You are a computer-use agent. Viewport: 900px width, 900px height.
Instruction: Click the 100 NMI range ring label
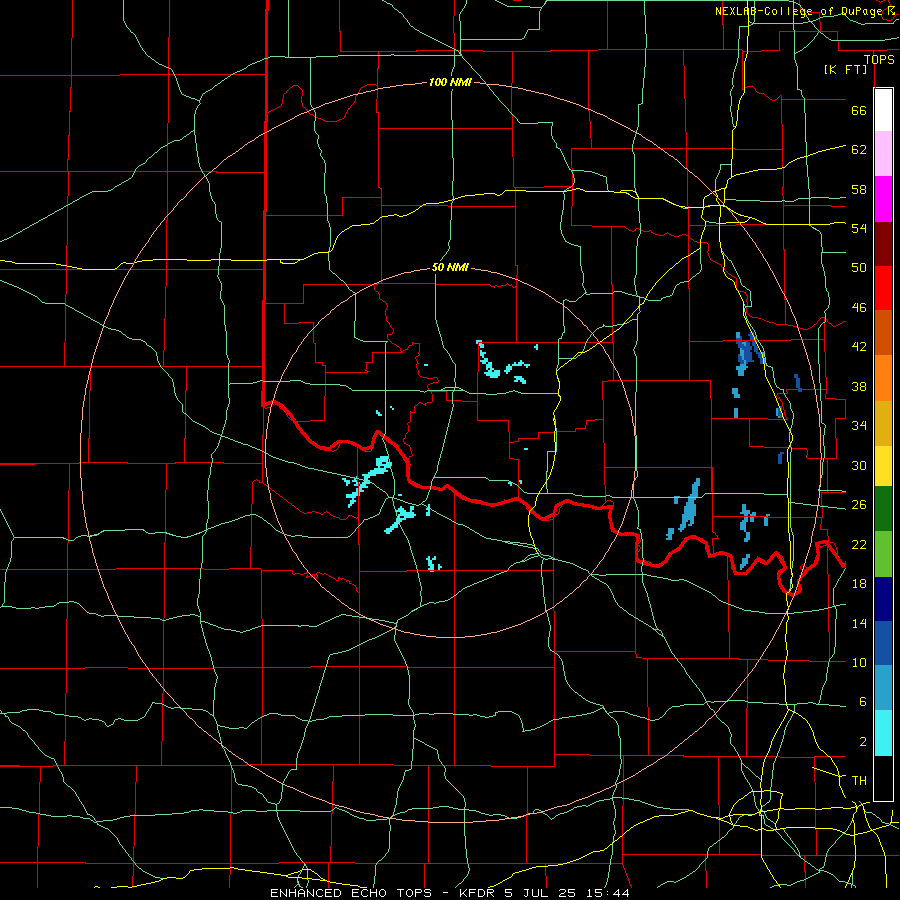click(450, 83)
